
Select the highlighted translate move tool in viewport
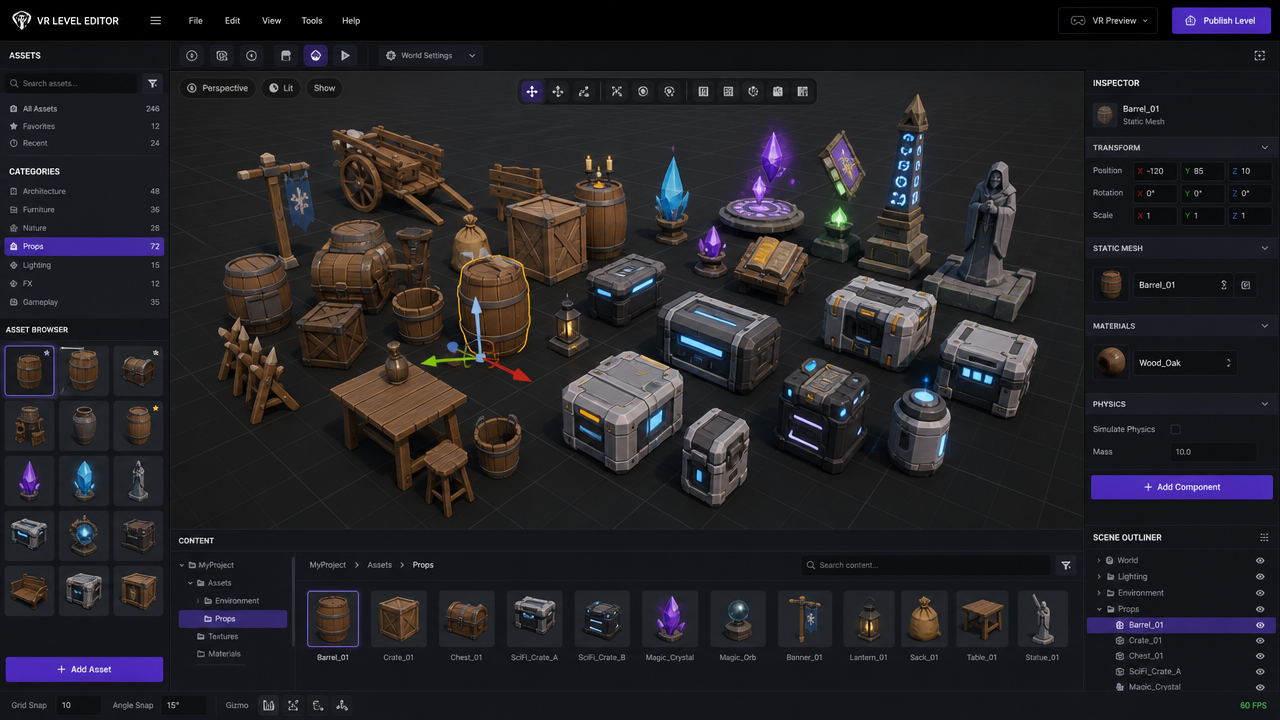point(532,91)
